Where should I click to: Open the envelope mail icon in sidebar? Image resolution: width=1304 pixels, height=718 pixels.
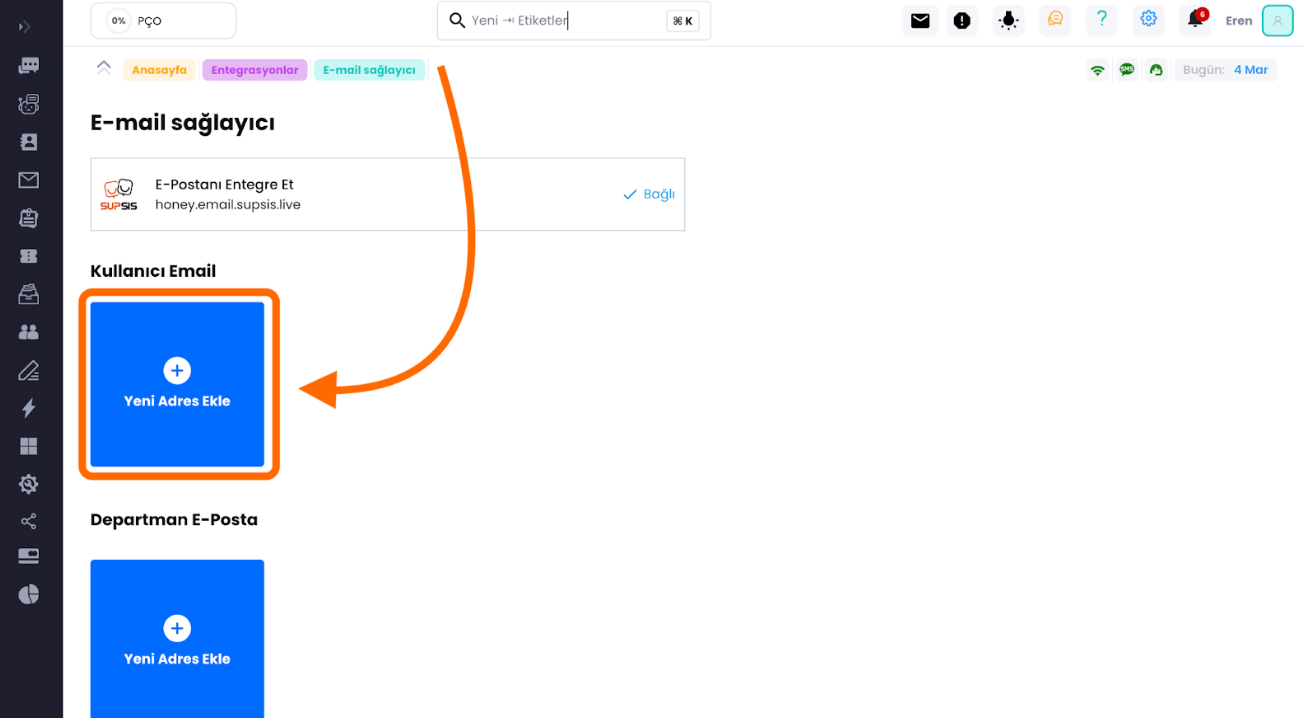(x=28, y=180)
